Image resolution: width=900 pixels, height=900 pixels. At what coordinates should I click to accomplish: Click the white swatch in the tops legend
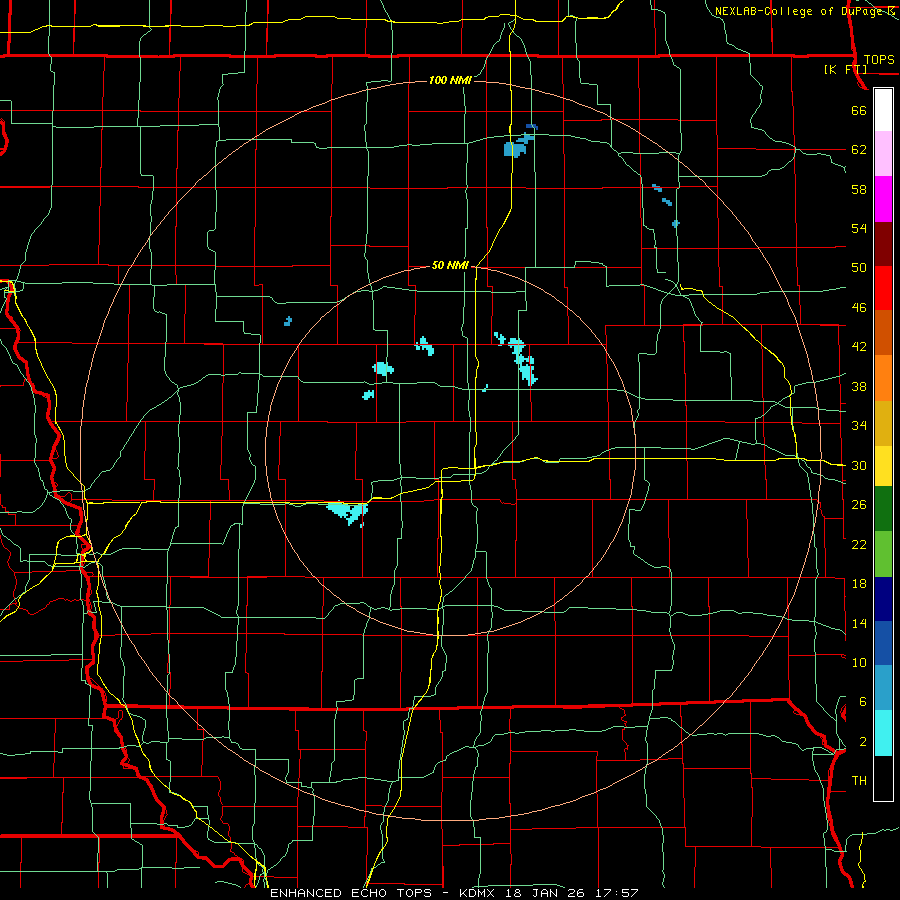(x=883, y=110)
